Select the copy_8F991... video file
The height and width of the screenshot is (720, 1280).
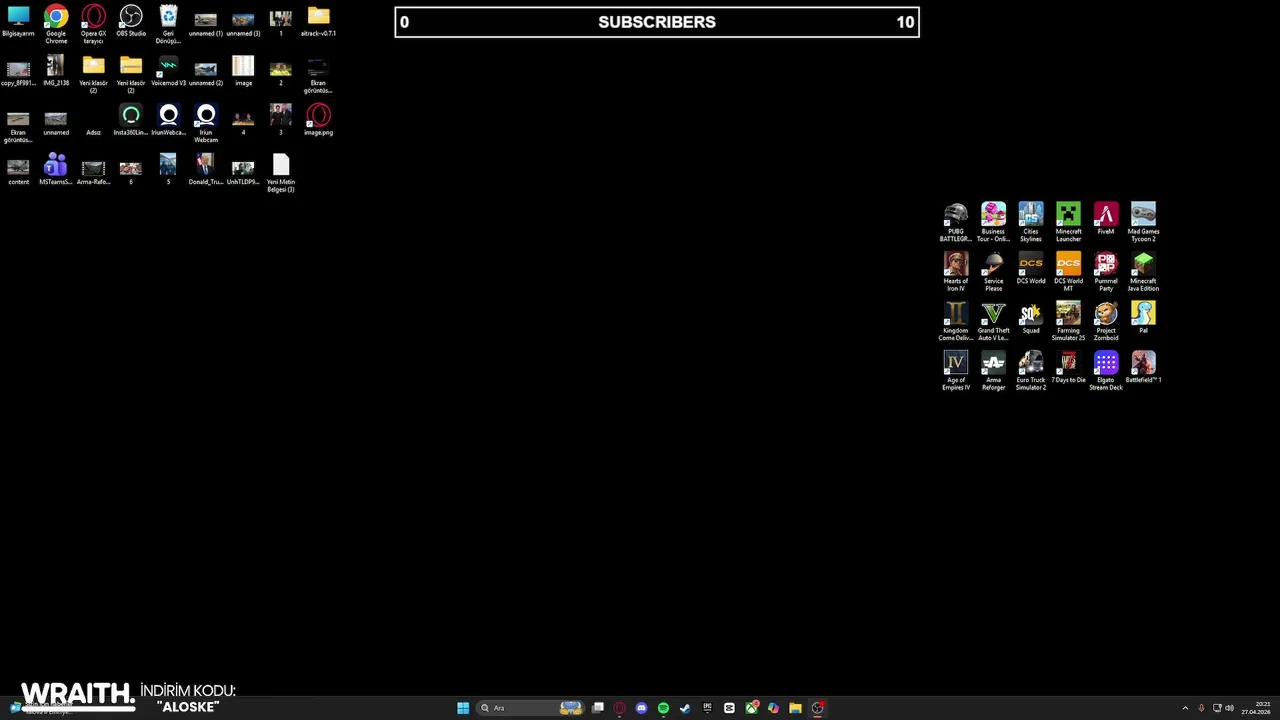pyautogui.click(x=18, y=73)
